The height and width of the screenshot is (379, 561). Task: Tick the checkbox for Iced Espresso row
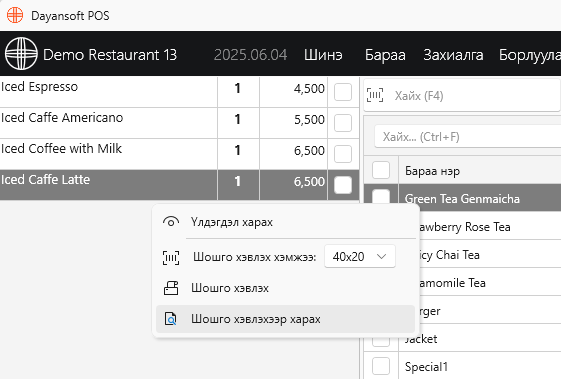[x=342, y=92]
